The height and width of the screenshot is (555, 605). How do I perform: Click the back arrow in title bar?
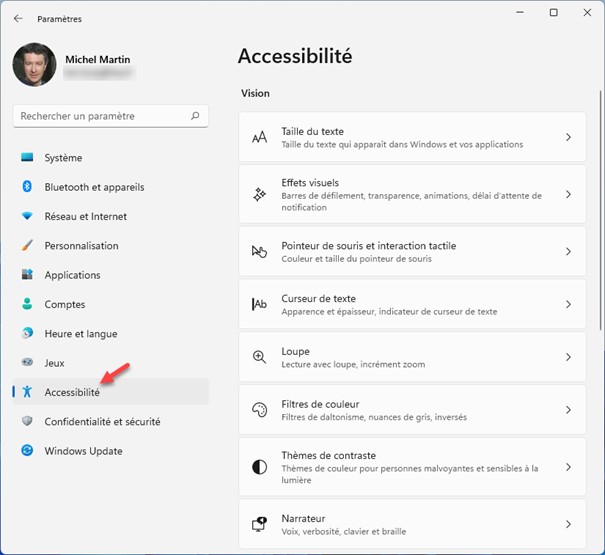tap(18, 19)
